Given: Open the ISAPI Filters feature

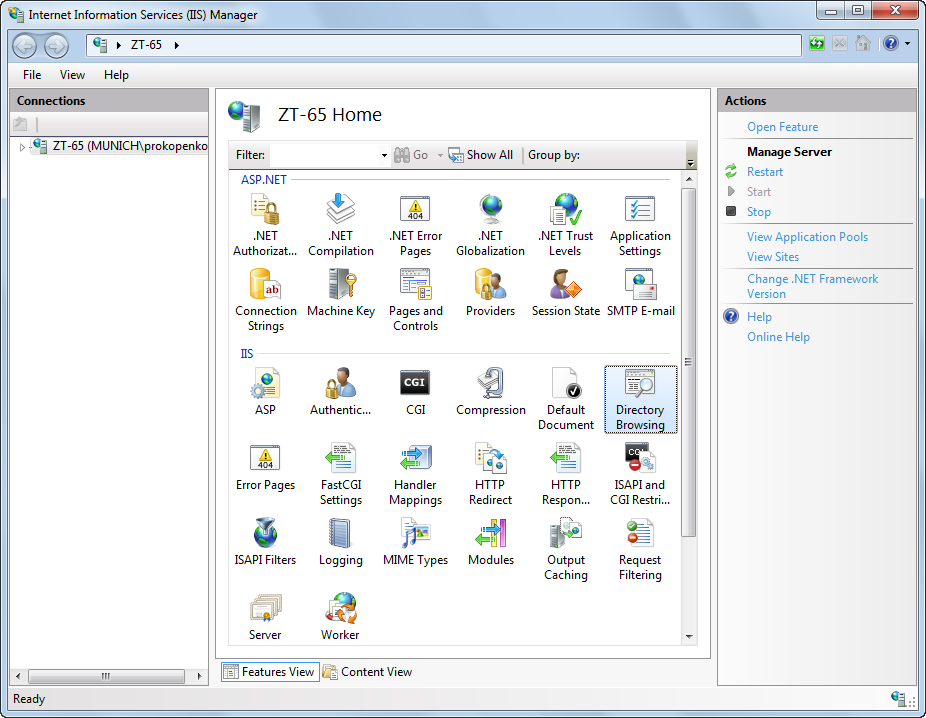Looking at the screenshot, I should (x=265, y=541).
